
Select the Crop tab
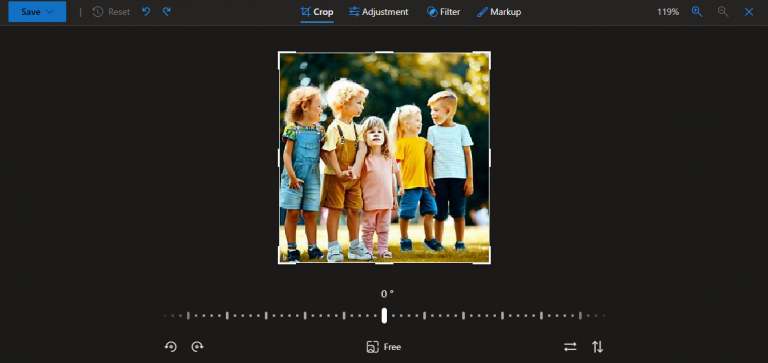[x=317, y=12]
